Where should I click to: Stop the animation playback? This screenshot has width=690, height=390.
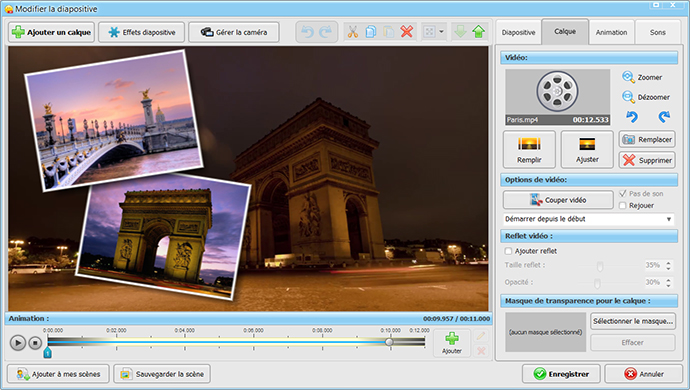[35, 342]
